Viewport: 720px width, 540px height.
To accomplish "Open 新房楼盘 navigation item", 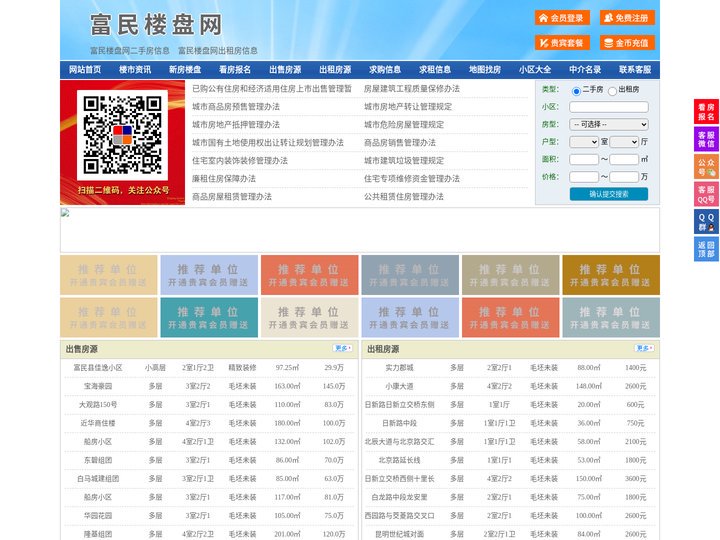I will (x=185, y=70).
